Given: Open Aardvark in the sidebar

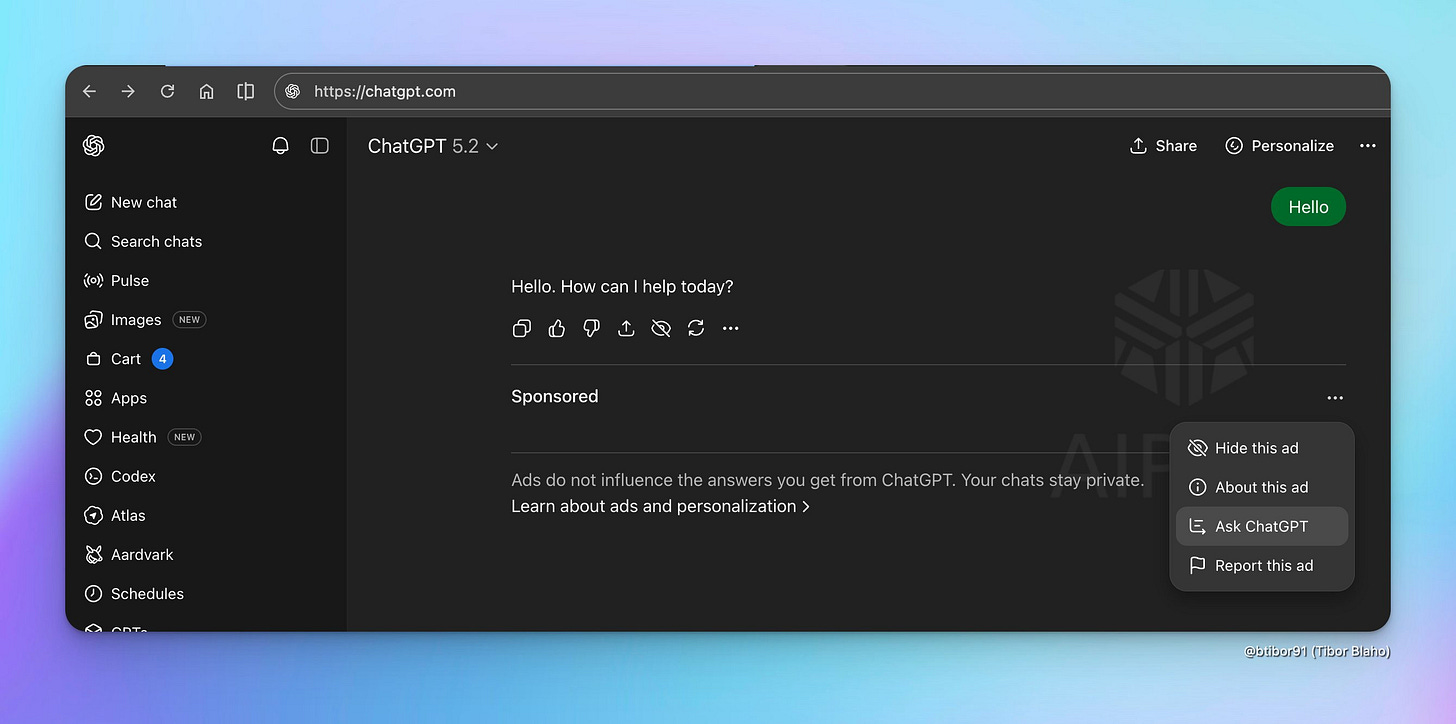Looking at the screenshot, I should [x=128, y=554].
